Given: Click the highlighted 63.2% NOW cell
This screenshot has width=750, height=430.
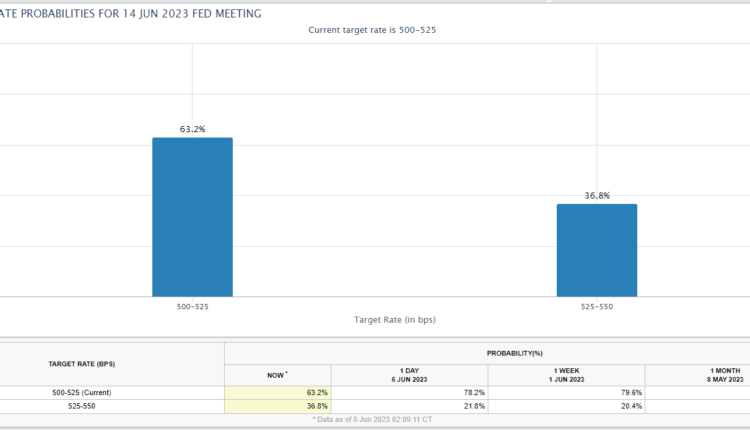Looking at the screenshot, I should point(278,392).
